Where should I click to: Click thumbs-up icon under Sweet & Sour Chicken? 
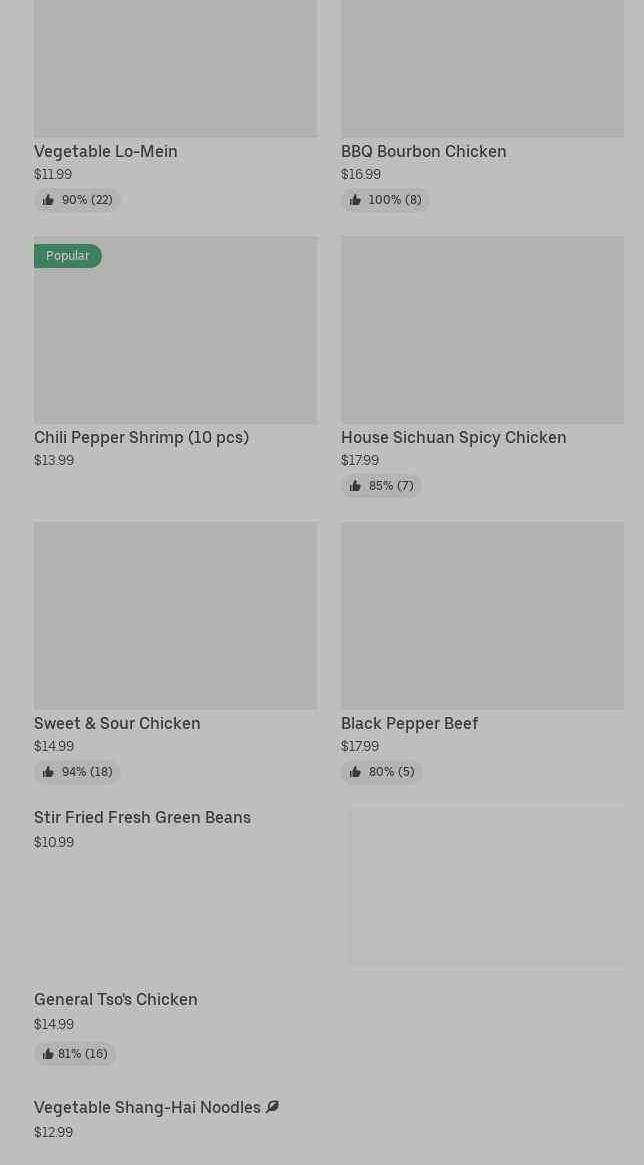tap(48, 772)
